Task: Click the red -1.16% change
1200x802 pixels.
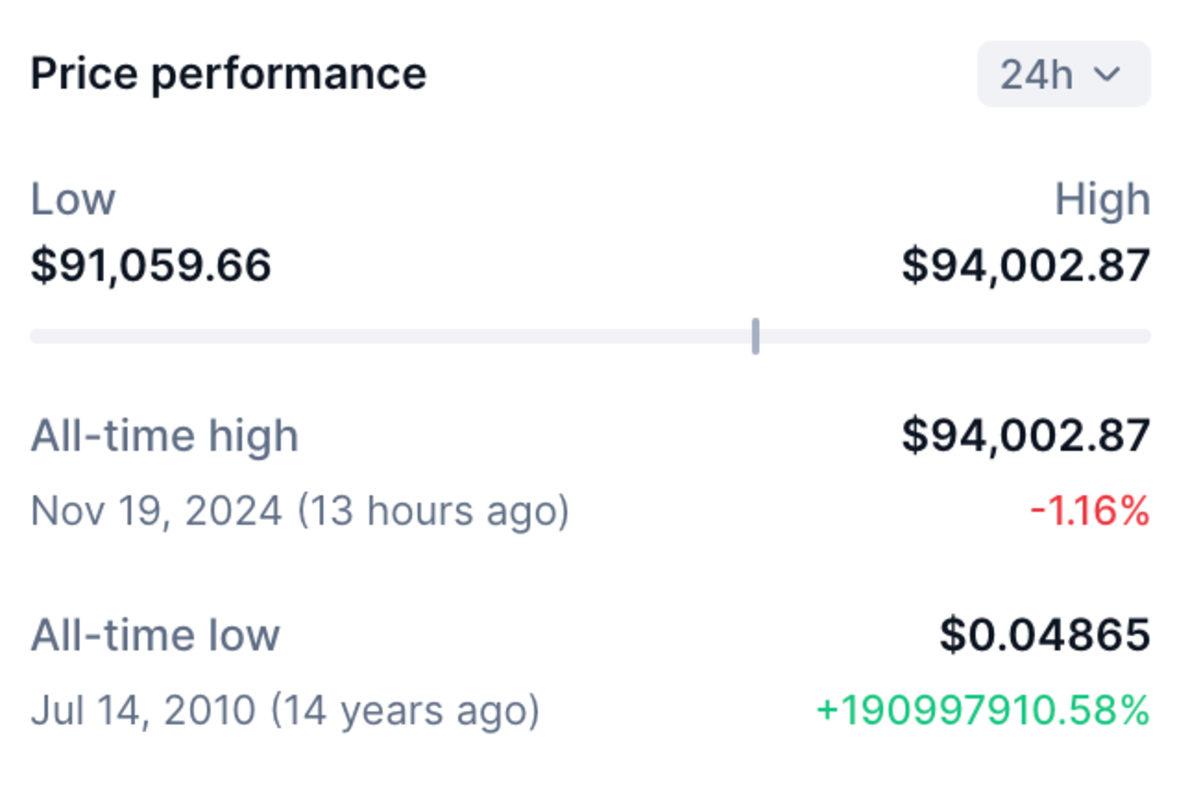Action: coord(1090,511)
